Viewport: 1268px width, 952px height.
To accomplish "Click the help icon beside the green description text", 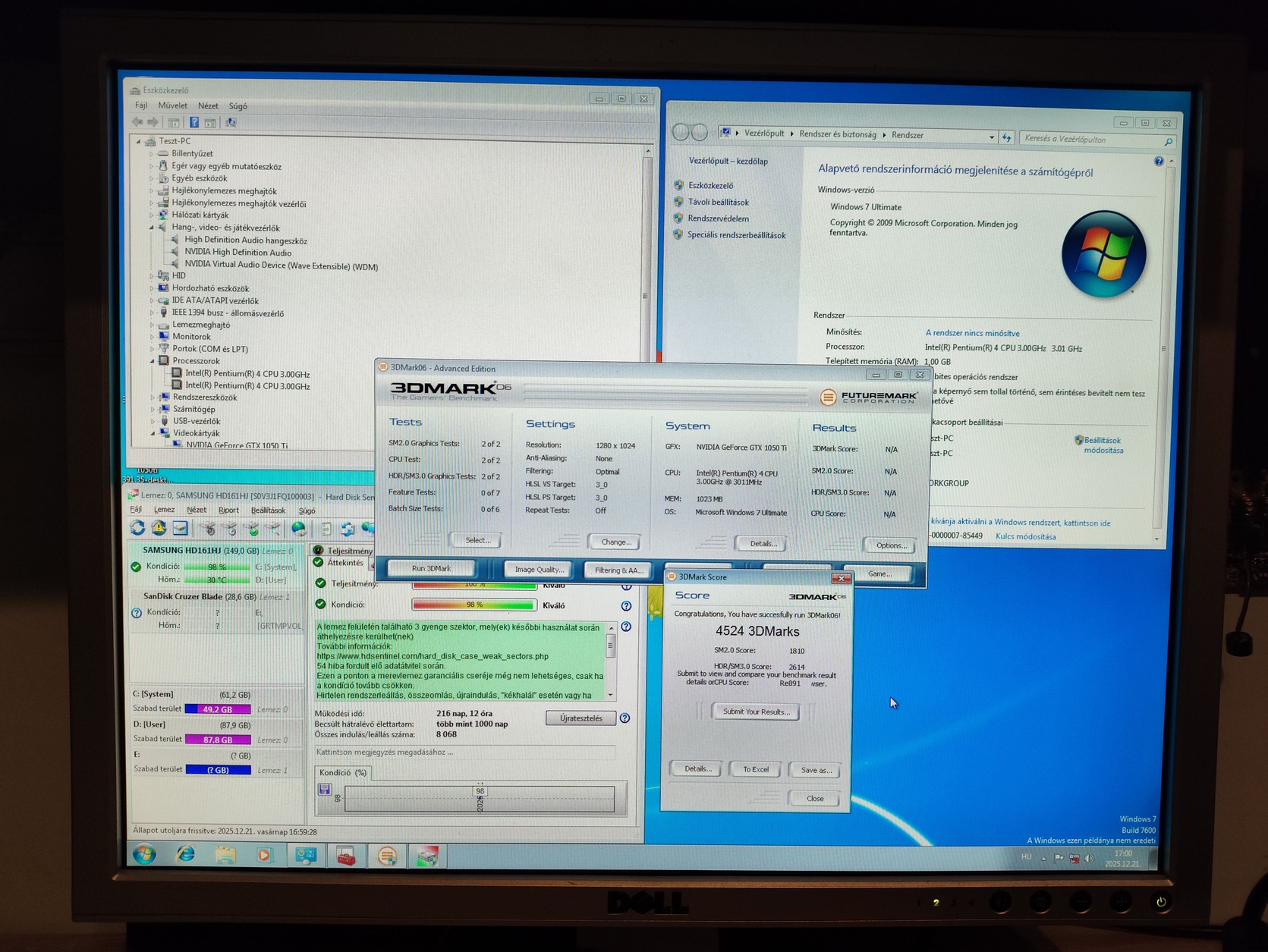I will pyautogui.click(x=626, y=627).
